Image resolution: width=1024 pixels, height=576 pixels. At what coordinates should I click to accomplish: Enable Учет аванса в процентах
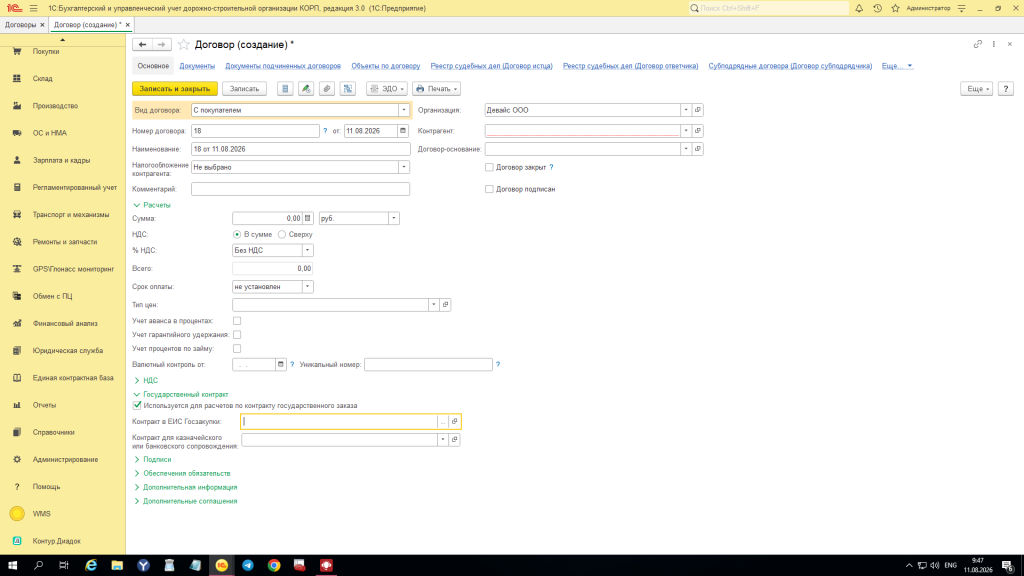[237, 321]
